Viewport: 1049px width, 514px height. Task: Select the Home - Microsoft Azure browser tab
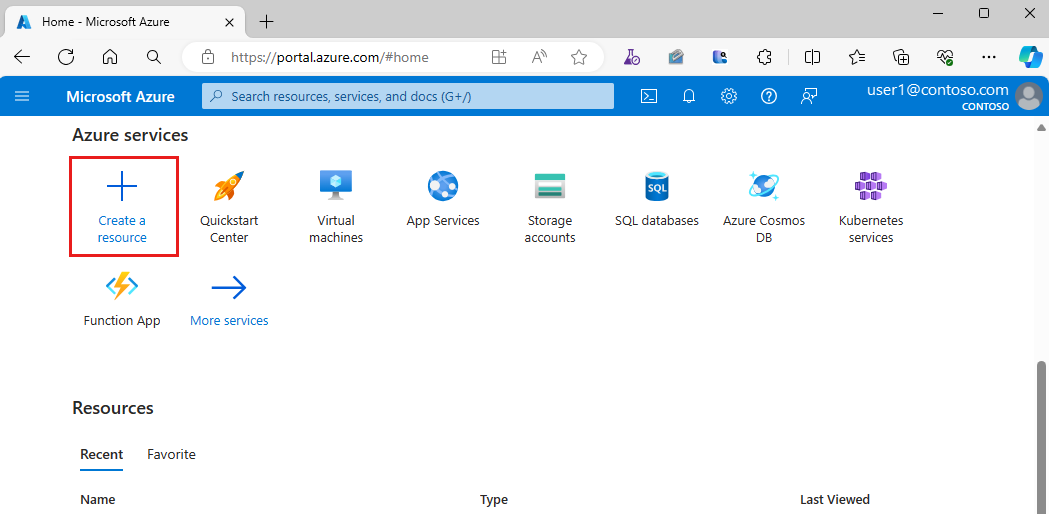(126, 22)
